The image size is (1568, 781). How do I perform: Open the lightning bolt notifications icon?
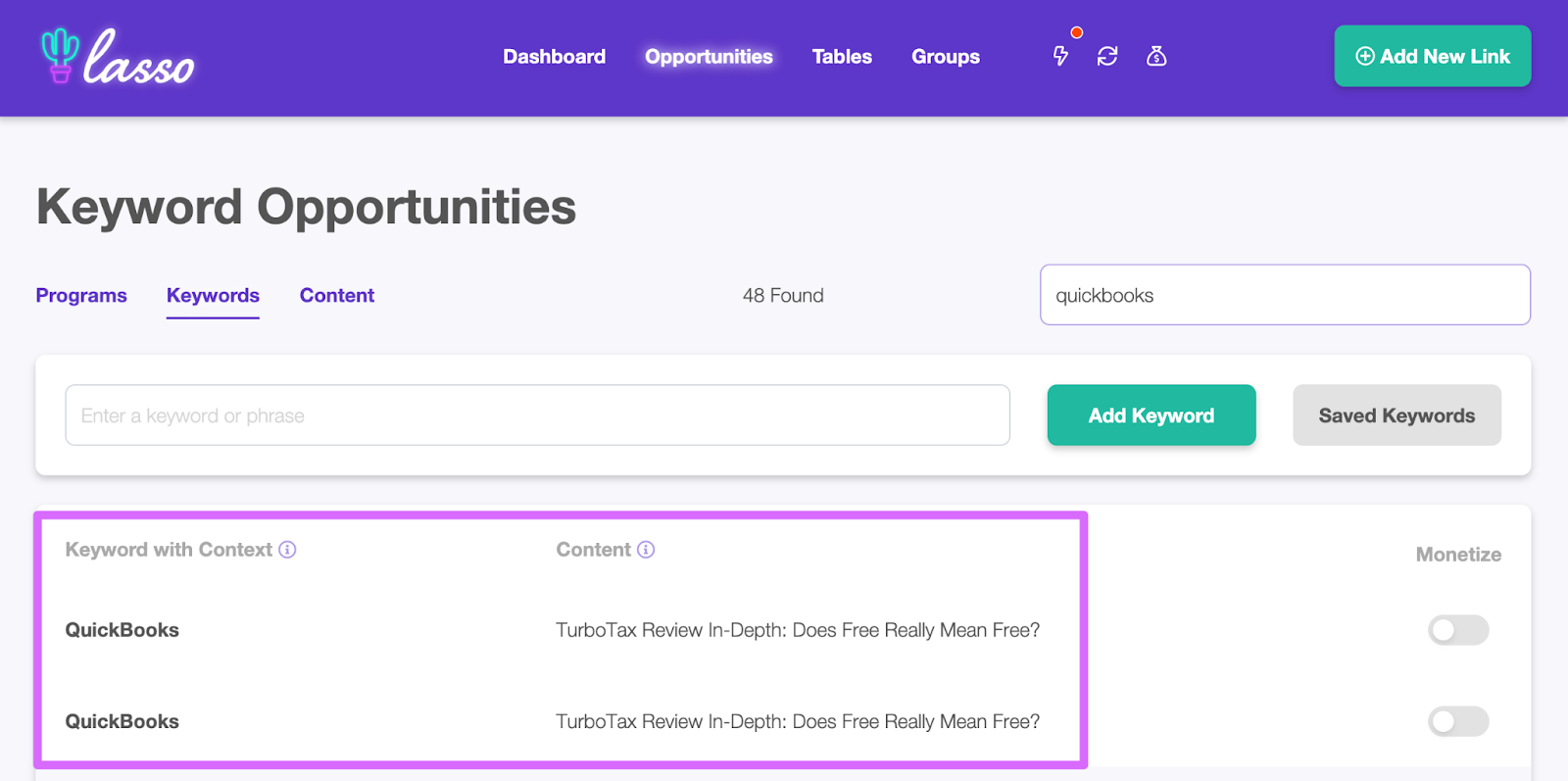(x=1060, y=56)
